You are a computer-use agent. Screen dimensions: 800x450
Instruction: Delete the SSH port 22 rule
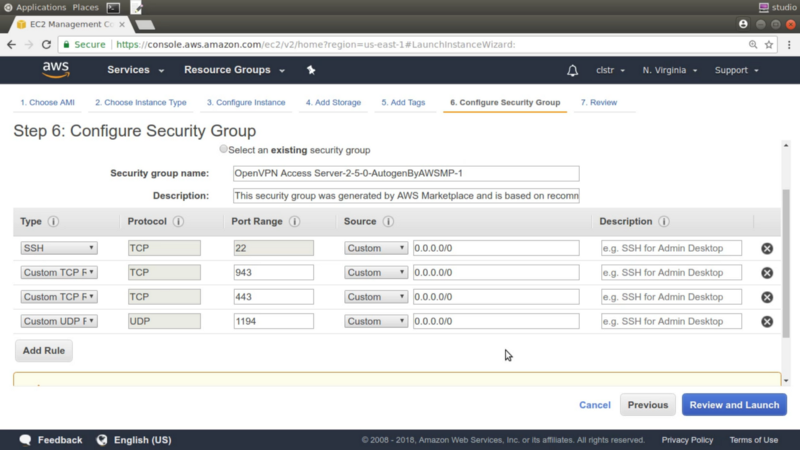pos(767,248)
